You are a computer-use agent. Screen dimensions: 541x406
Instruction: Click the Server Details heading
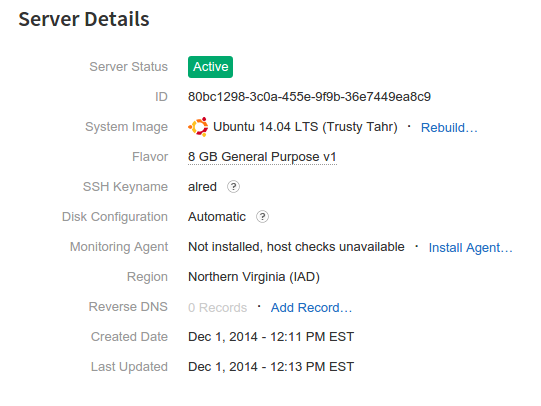coord(84,19)
